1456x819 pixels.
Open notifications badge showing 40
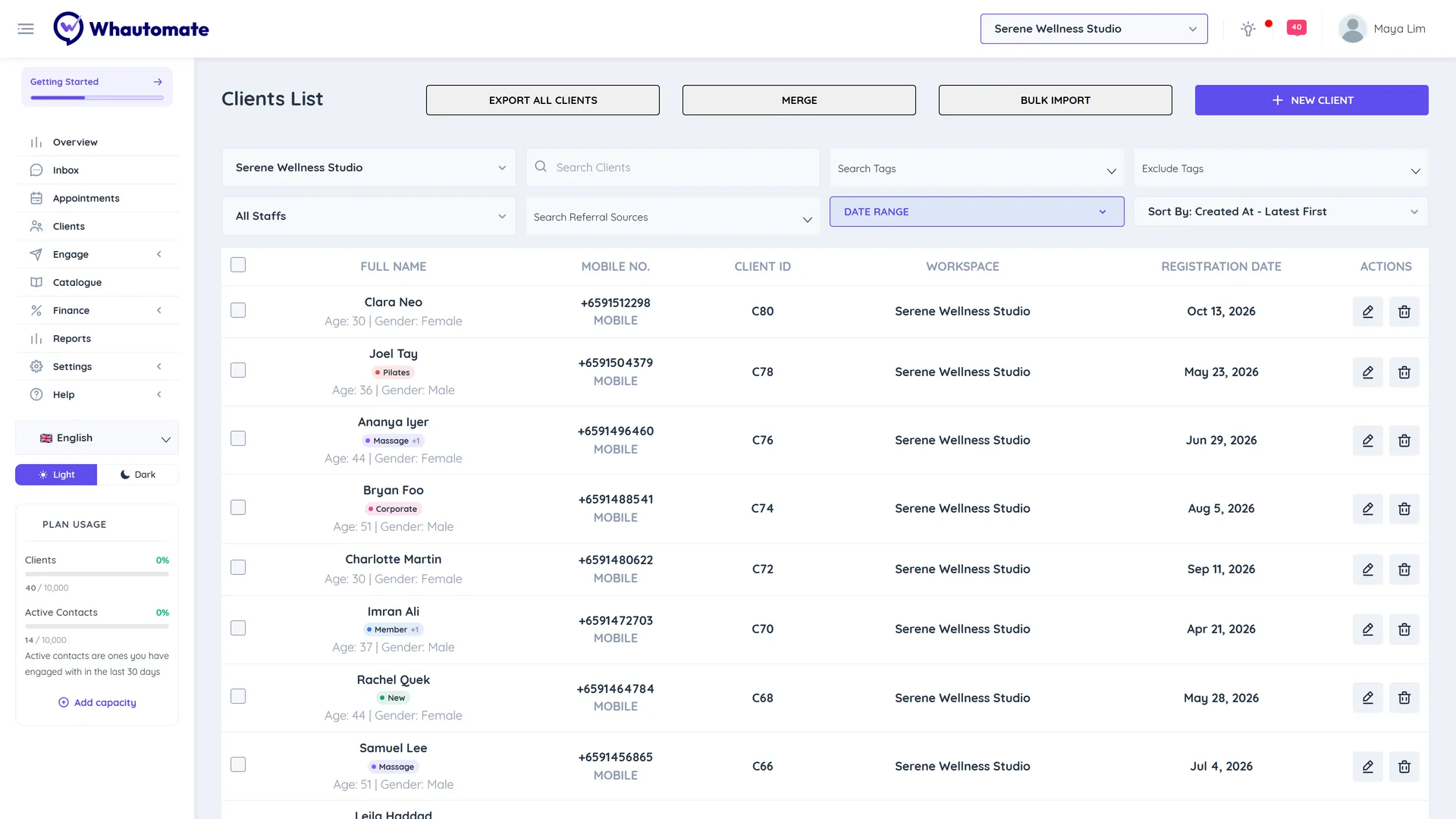1297,28
